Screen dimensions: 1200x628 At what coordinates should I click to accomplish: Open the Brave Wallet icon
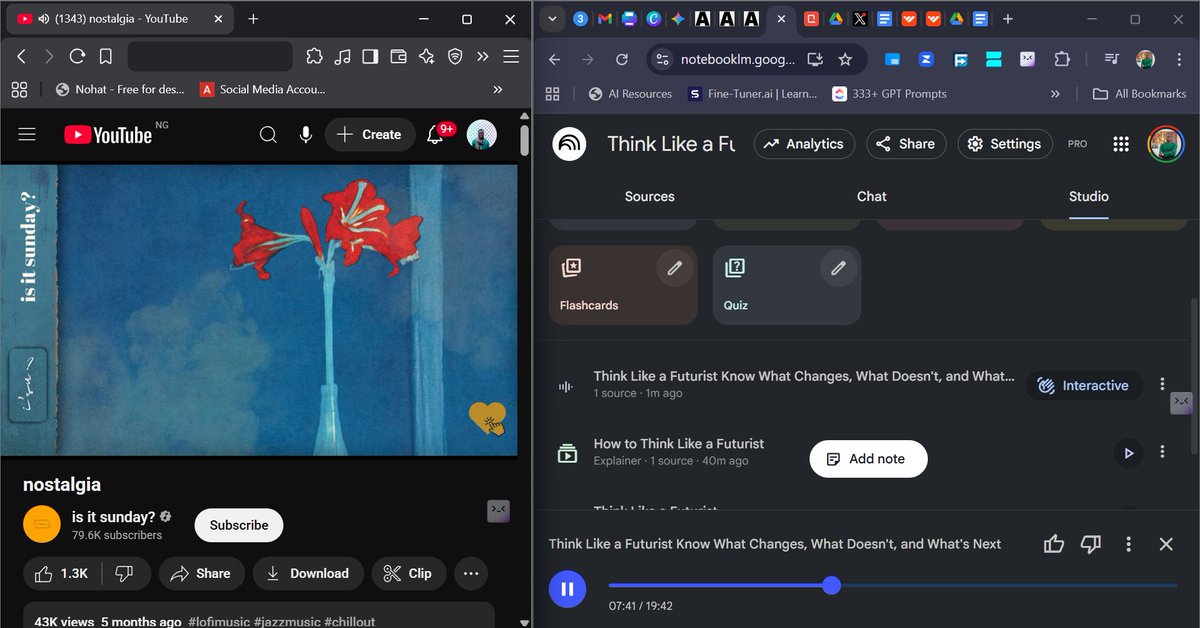tap(398, 57)
